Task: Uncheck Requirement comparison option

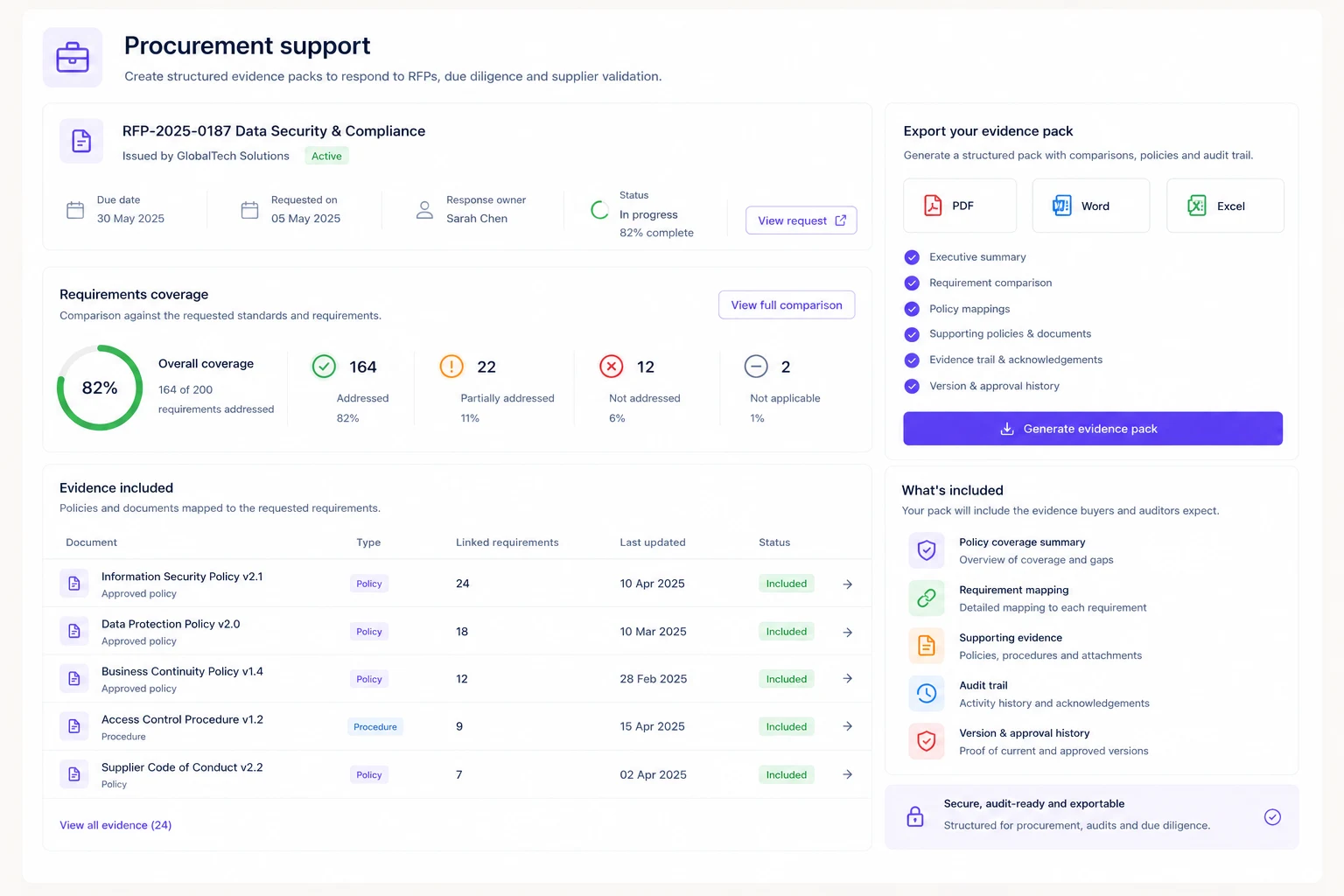Action: pyautogui.click(x=912, y=283)
